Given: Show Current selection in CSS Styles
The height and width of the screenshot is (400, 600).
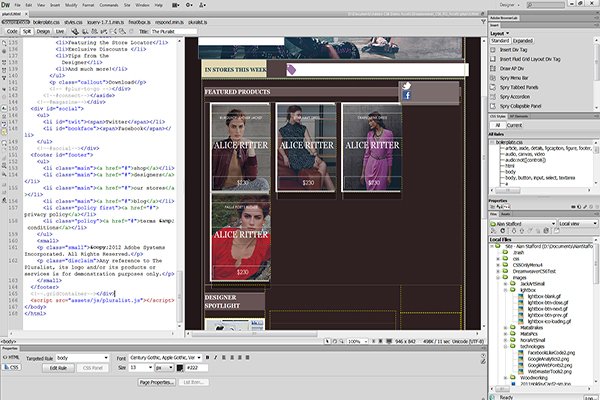Looking at the screenshot, I should click(x=514, y=125).
